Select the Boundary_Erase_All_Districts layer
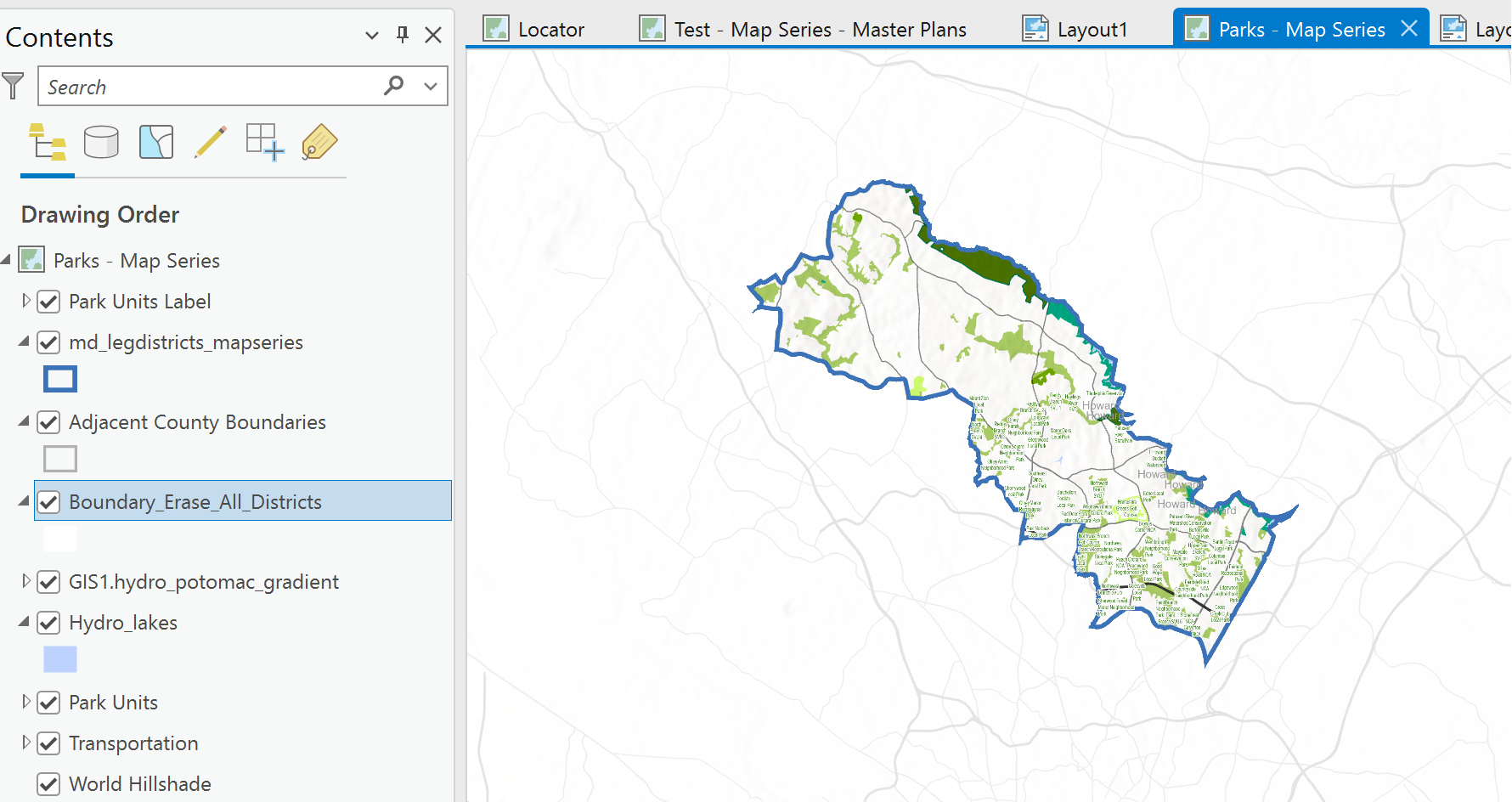 click(x=195, y=501)
